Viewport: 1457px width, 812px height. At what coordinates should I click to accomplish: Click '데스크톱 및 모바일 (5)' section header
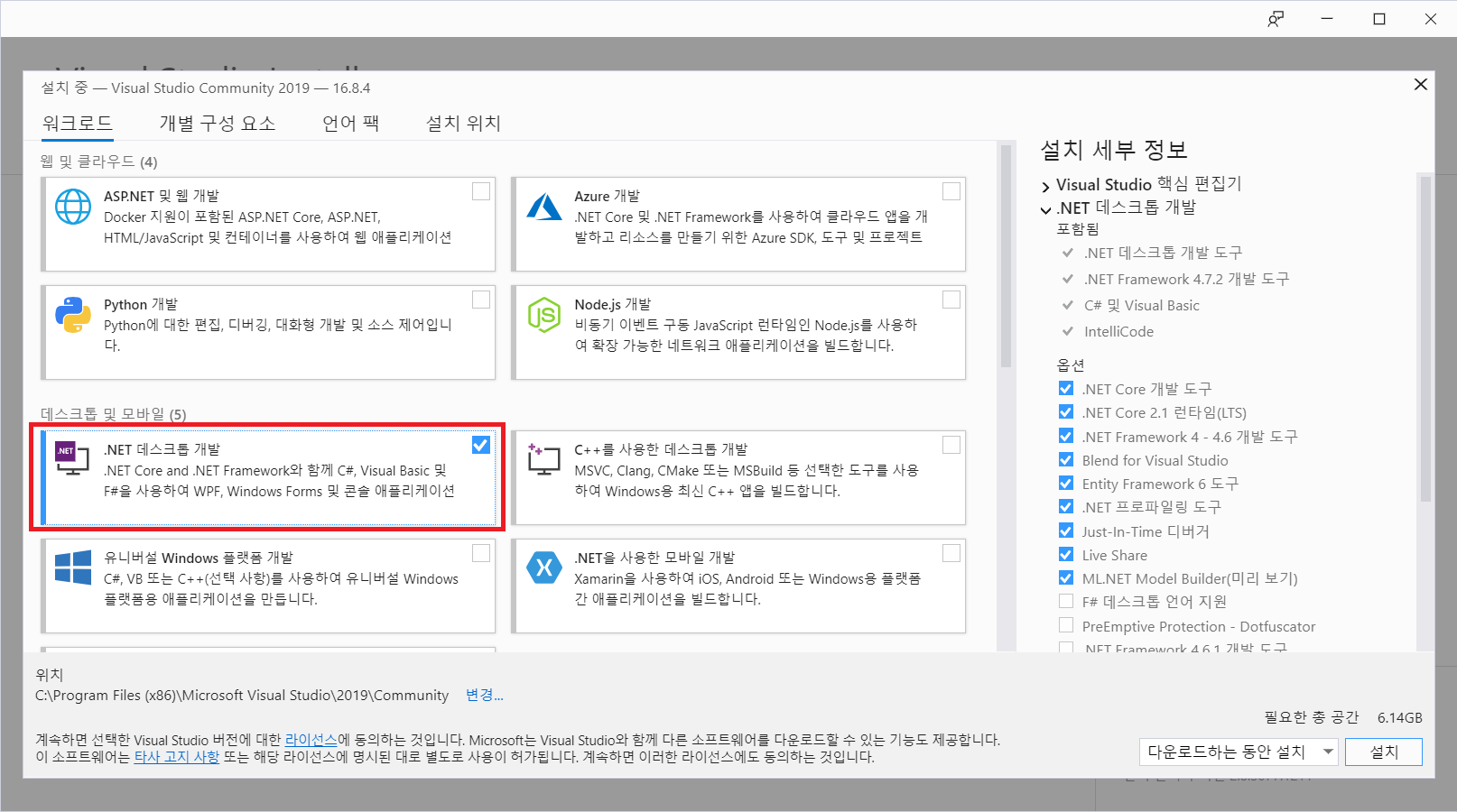[114, 414]
